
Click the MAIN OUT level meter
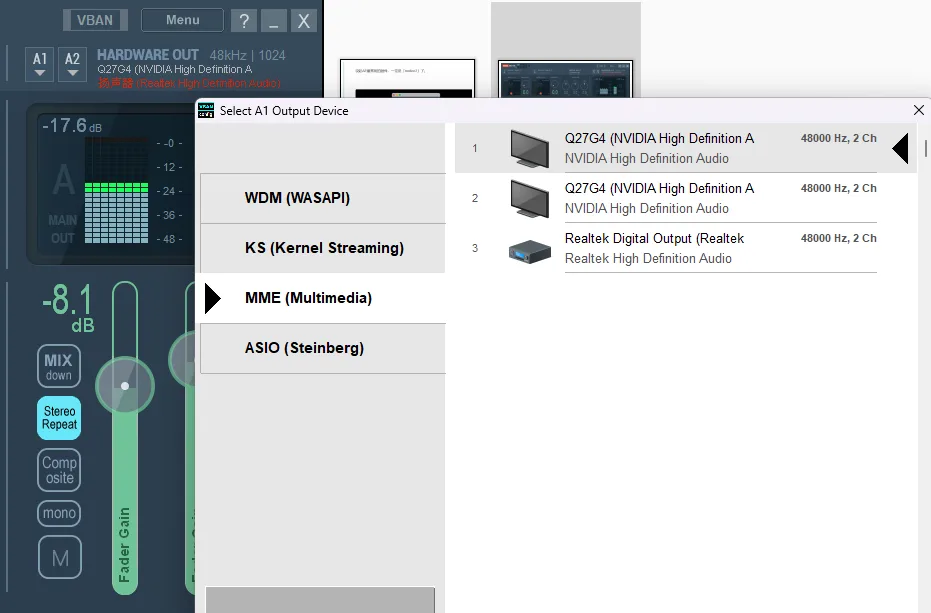(x=116, y=190)
